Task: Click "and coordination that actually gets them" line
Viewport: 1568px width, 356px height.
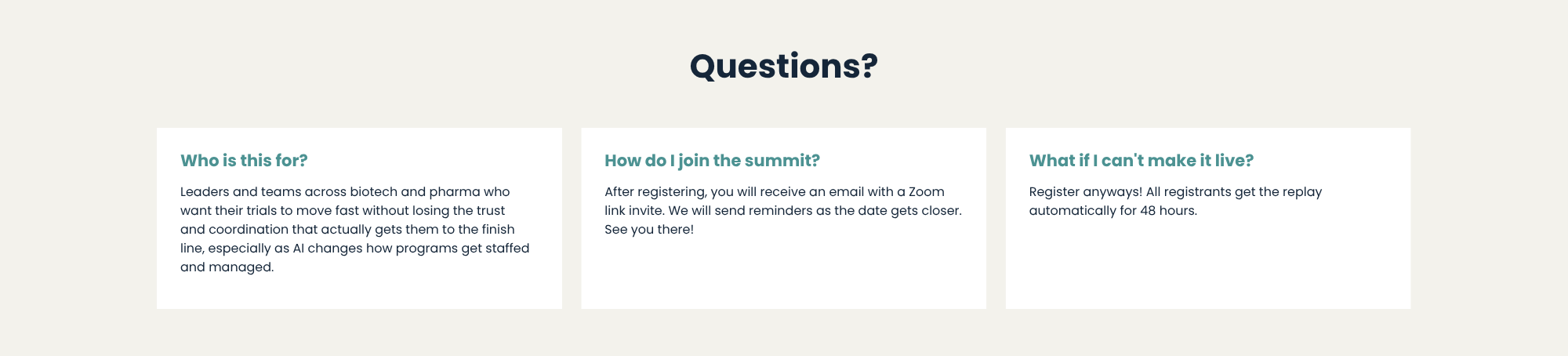Action: (347, 230)
